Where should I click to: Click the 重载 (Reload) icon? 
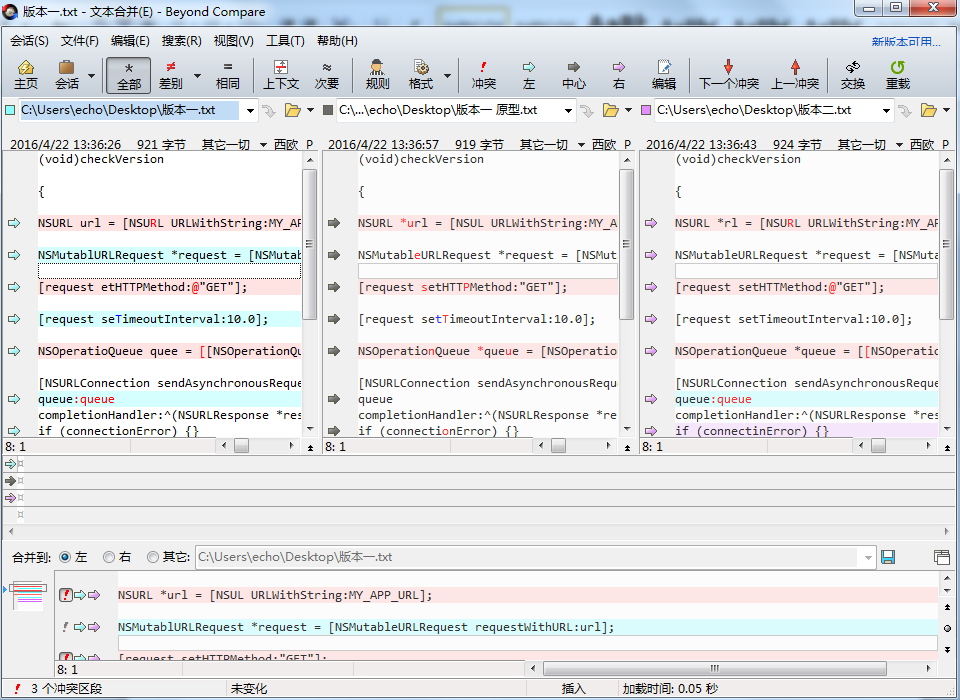point(897,74)
